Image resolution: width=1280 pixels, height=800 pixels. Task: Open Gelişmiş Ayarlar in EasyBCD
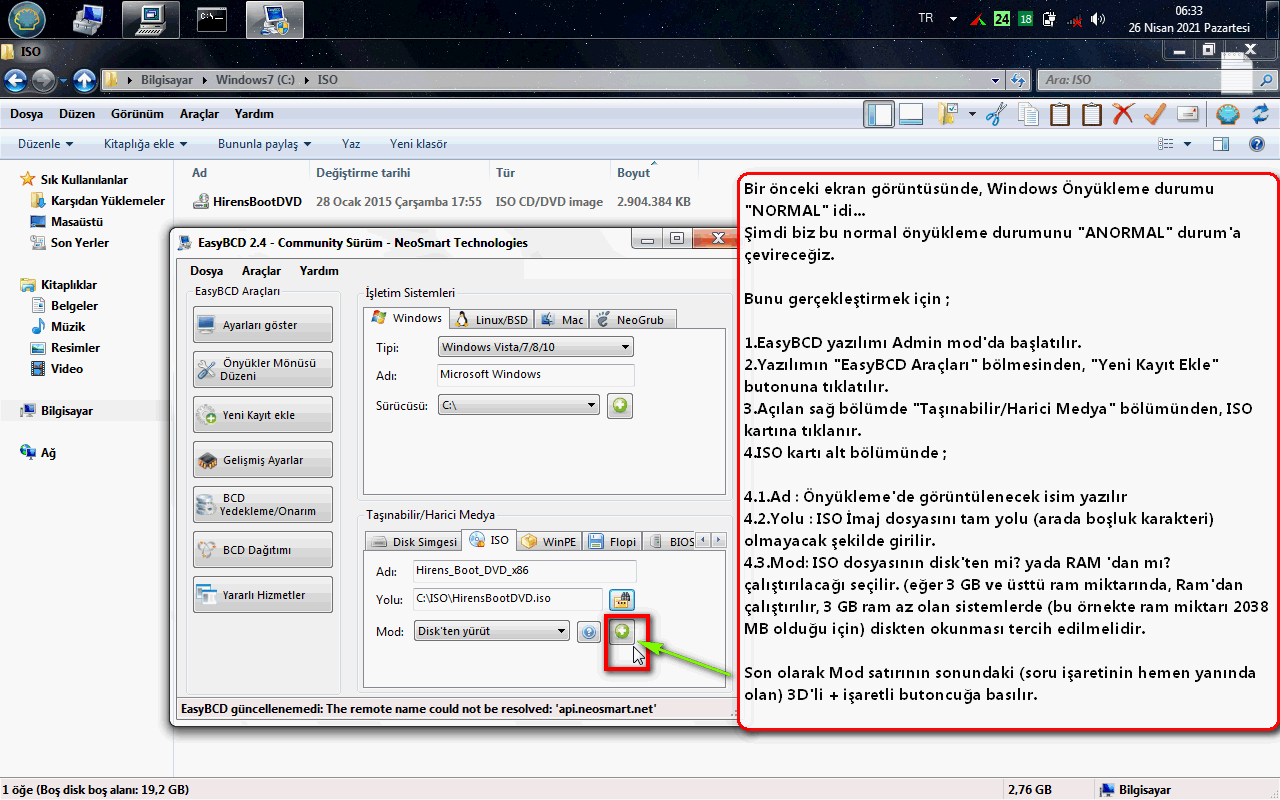tap(263, 460)
